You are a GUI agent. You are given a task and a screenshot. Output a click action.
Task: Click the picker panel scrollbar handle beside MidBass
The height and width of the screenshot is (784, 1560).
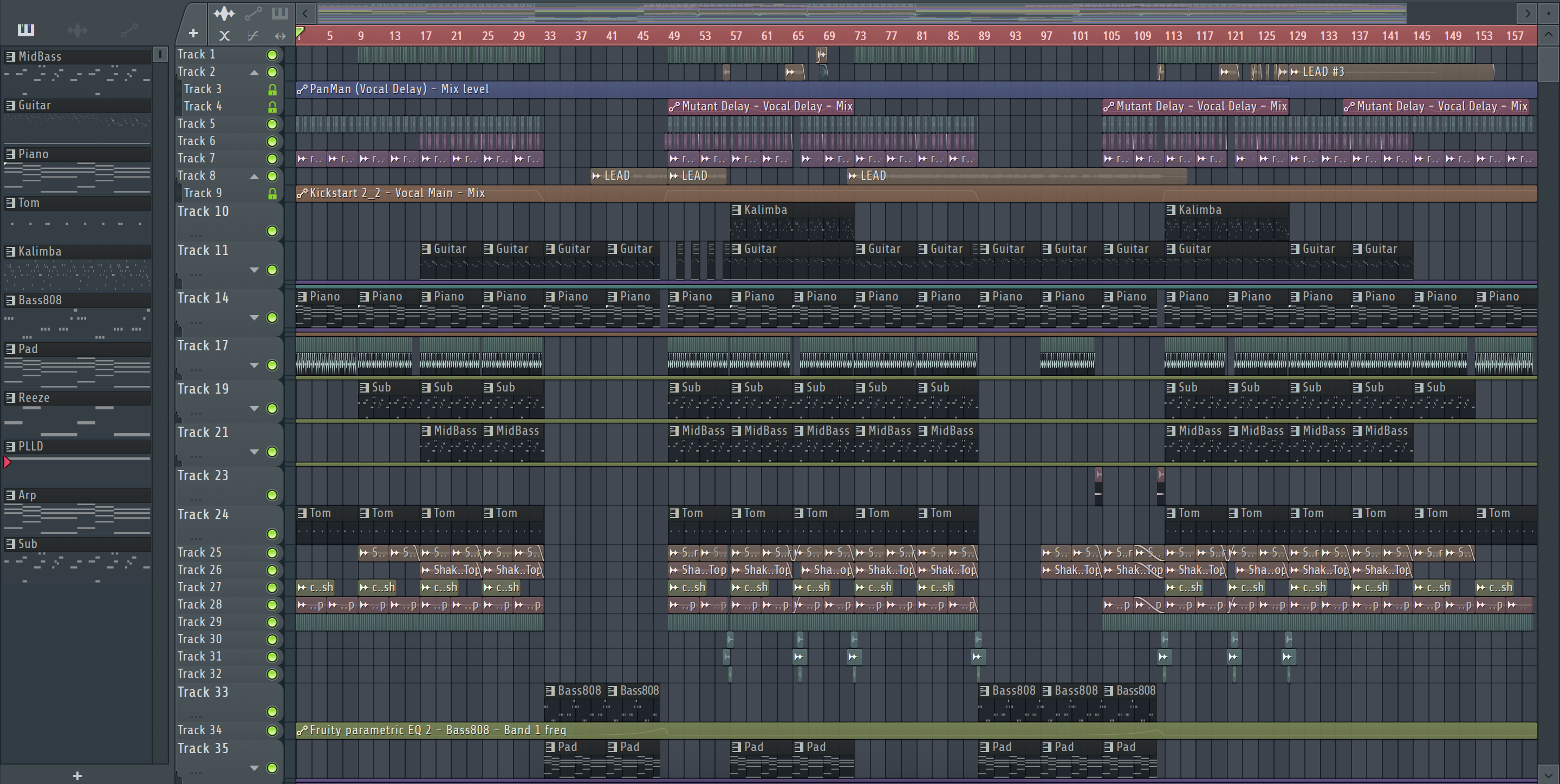(160, 55)
